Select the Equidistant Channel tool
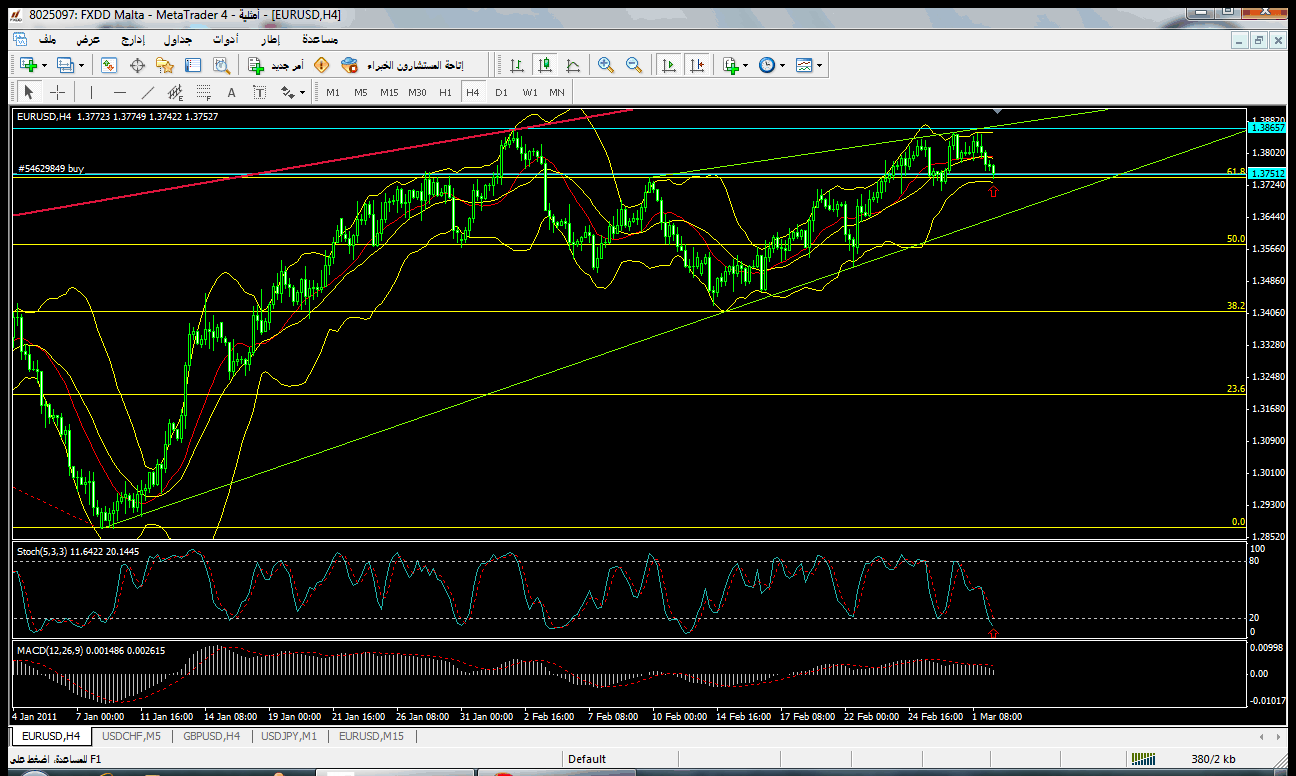 point(176,92)
